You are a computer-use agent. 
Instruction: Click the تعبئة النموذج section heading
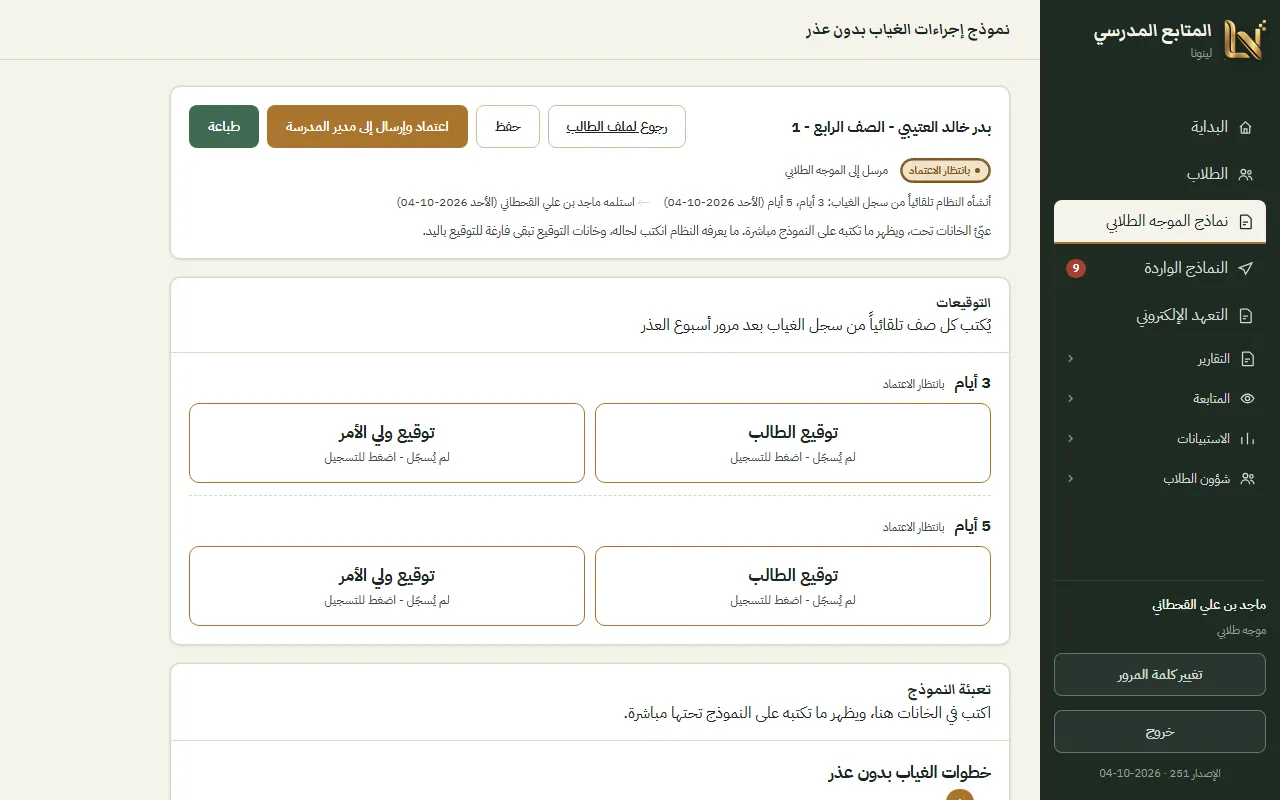(950, 690)
